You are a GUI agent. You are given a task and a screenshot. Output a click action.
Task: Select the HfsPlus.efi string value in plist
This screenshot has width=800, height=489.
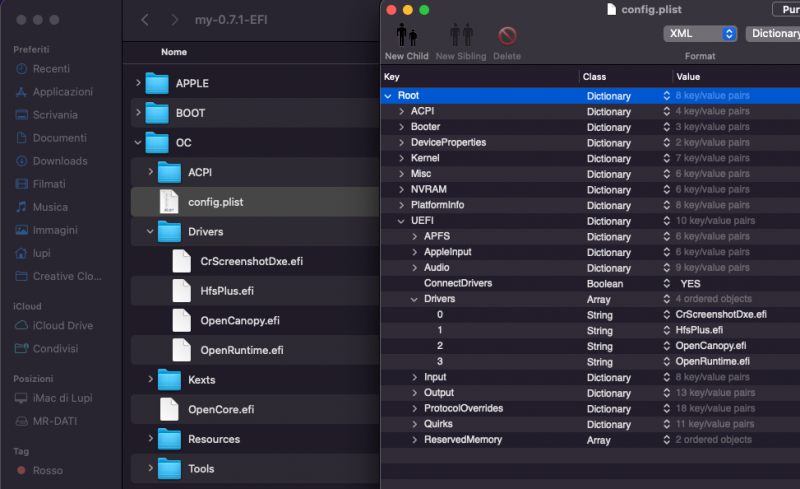point(699,330)
